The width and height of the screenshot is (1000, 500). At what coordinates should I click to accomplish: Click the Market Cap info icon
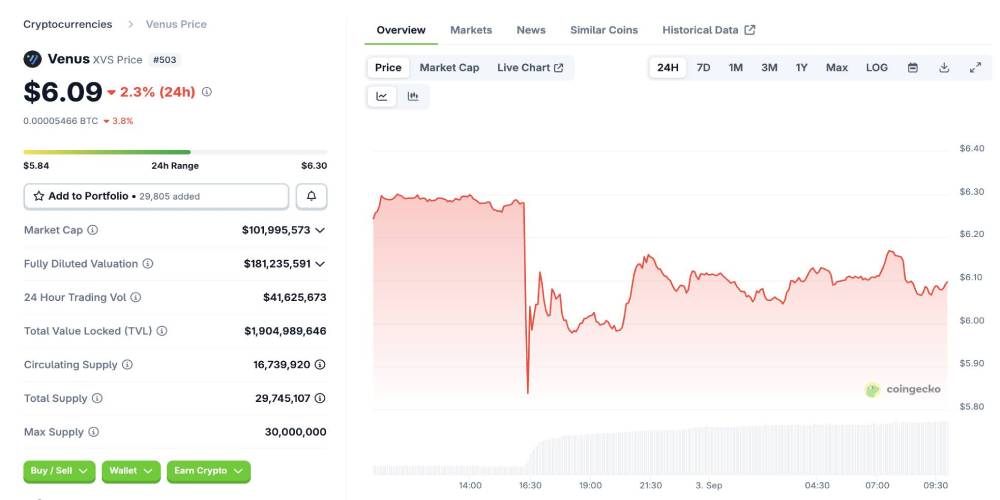[x=93, y=230]
